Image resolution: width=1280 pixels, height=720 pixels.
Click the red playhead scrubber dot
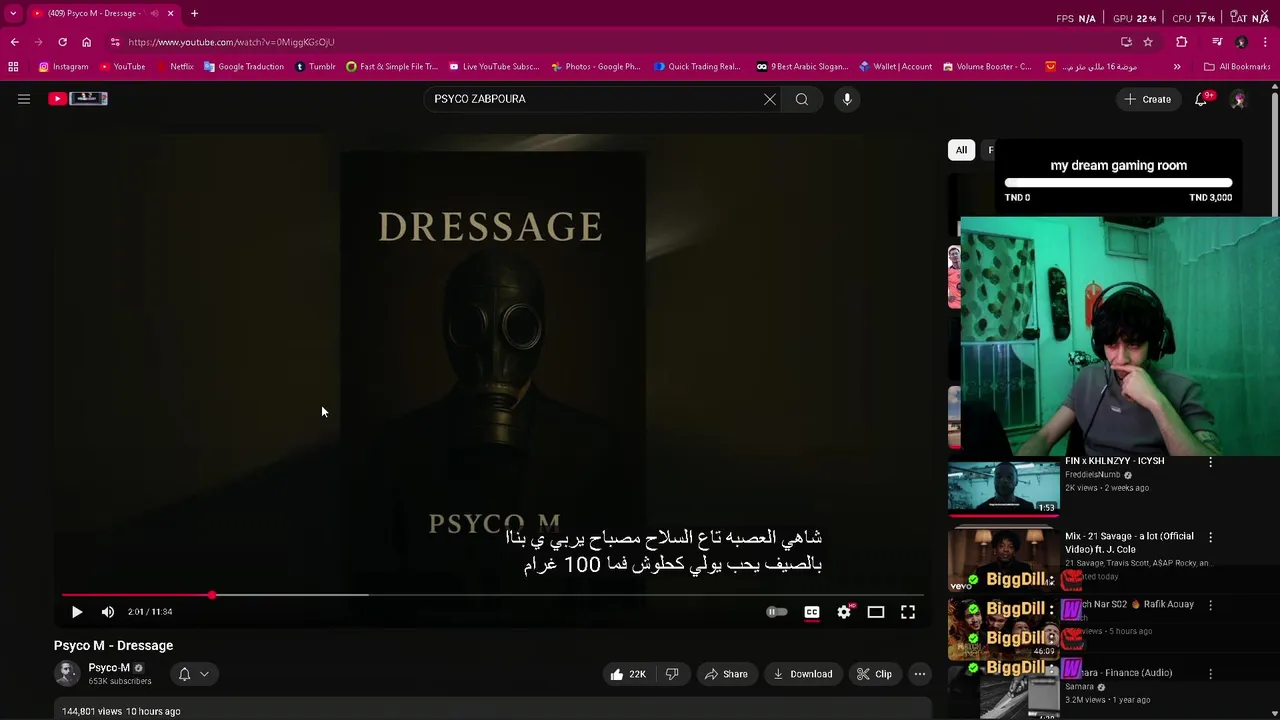pos(212,595)
